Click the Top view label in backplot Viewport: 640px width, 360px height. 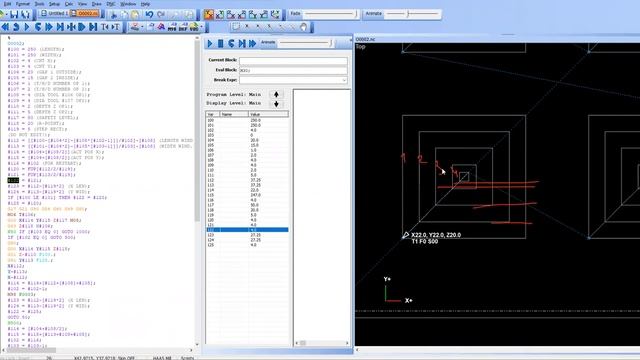(360, 47)
